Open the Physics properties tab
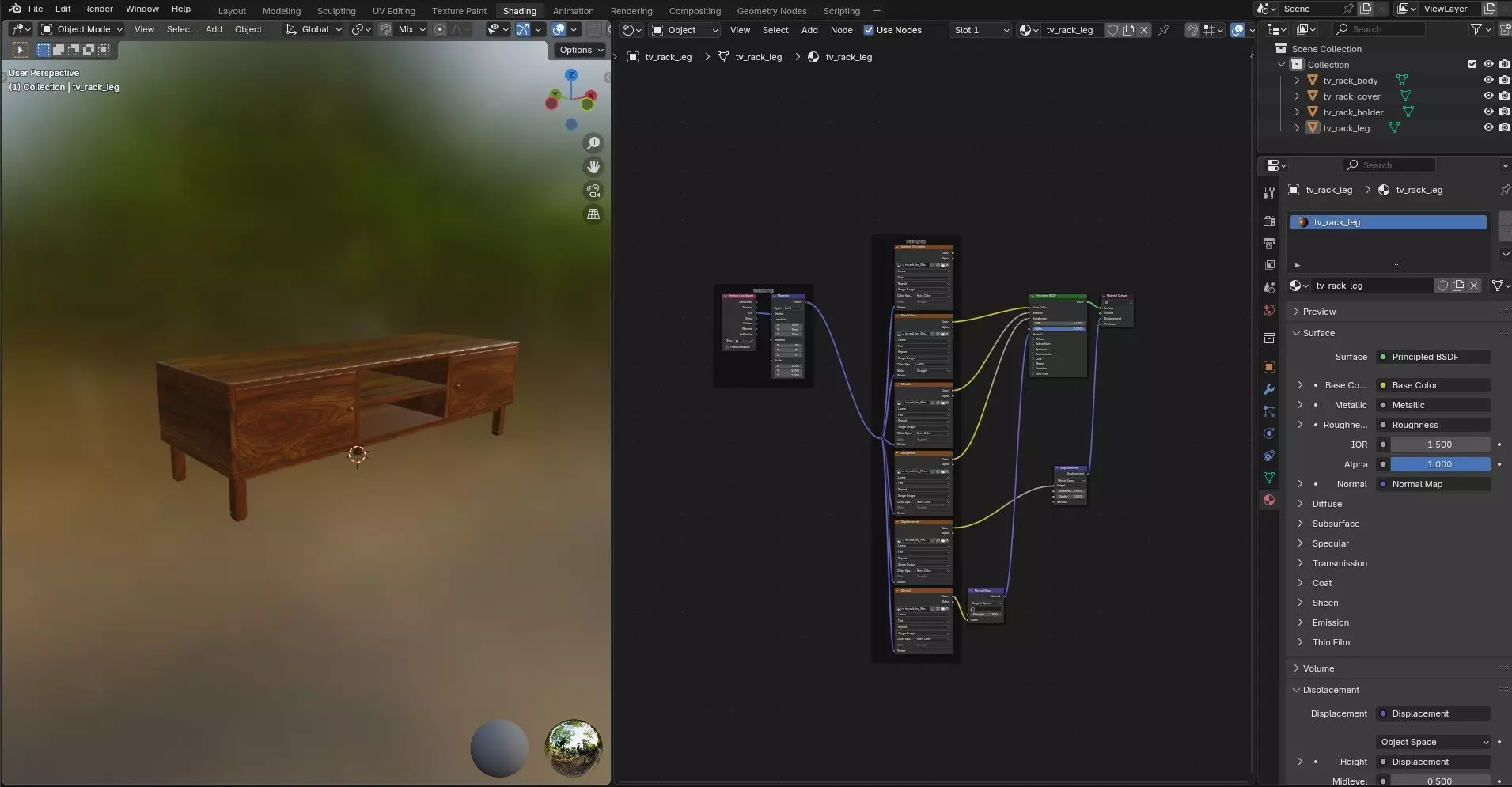The width and height of the screenshot is (1512, 787). [x=1269, y=433]
